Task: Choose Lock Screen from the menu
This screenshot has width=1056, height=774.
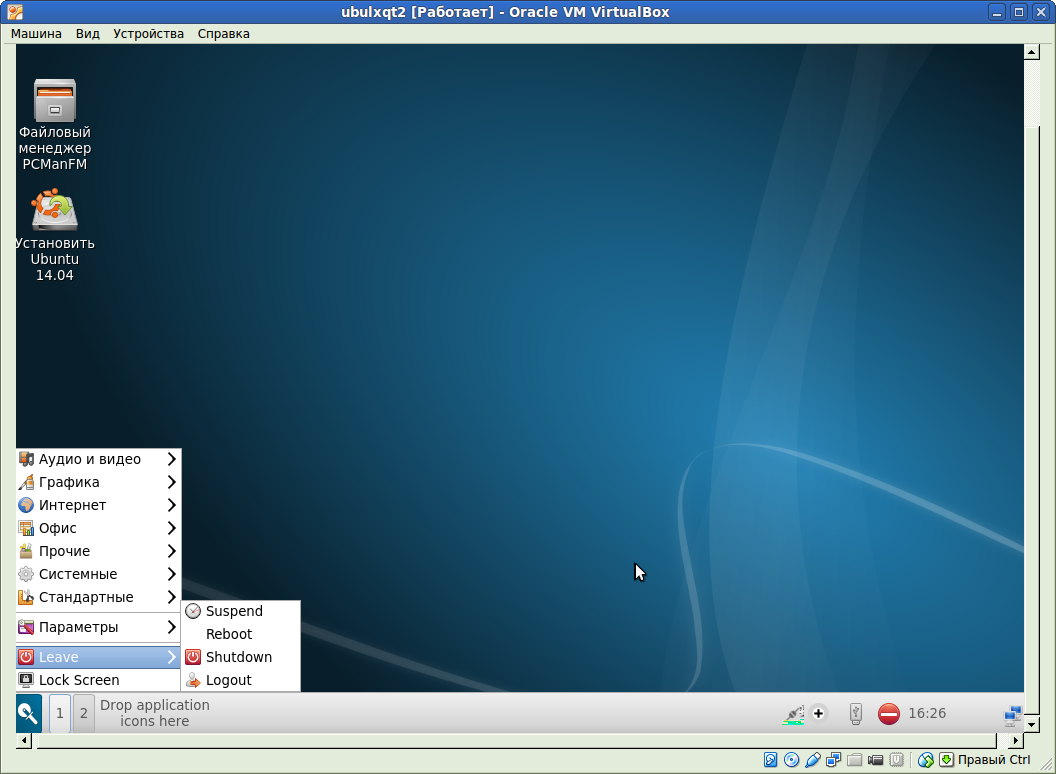Action: tap(98, 680)
